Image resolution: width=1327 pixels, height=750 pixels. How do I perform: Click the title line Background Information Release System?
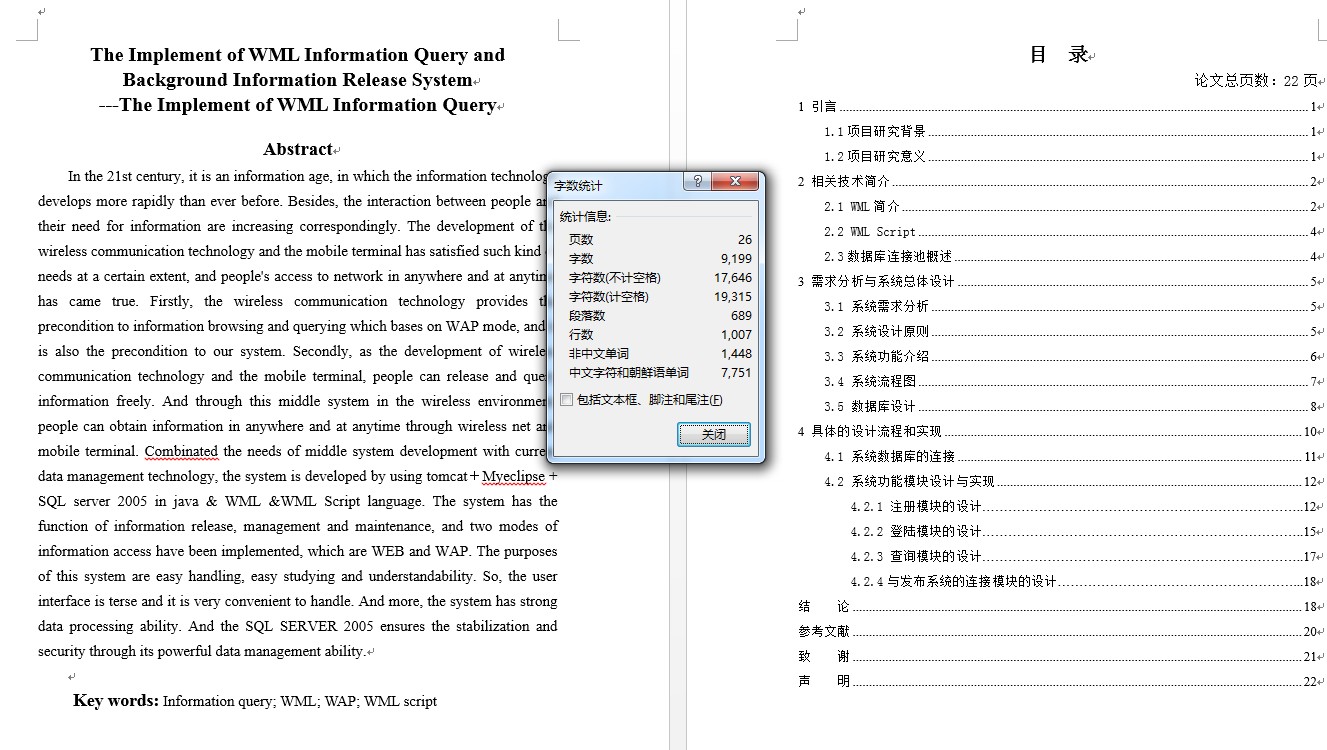click(x=297, y=80)
